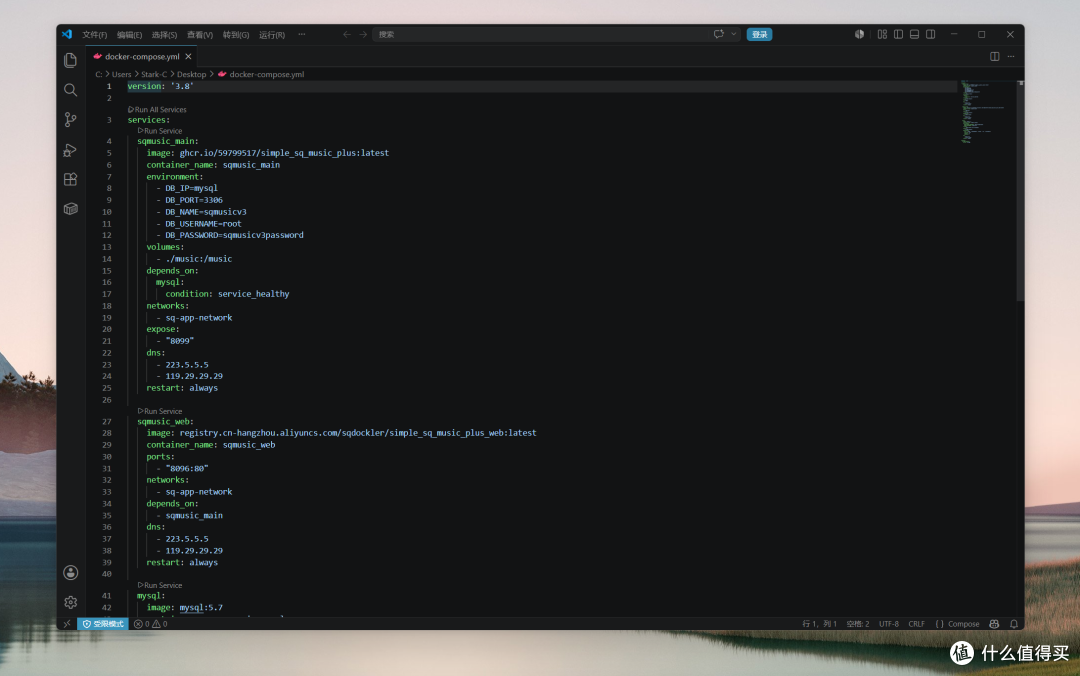Change file encoding via UTF-8
Viewport: 1080px width, 676px height.
point(889,624)
